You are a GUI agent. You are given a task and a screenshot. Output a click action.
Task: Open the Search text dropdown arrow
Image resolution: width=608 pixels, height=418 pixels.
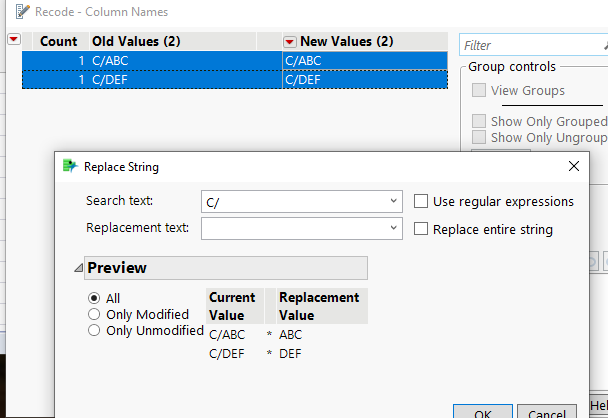click(393, 201)
